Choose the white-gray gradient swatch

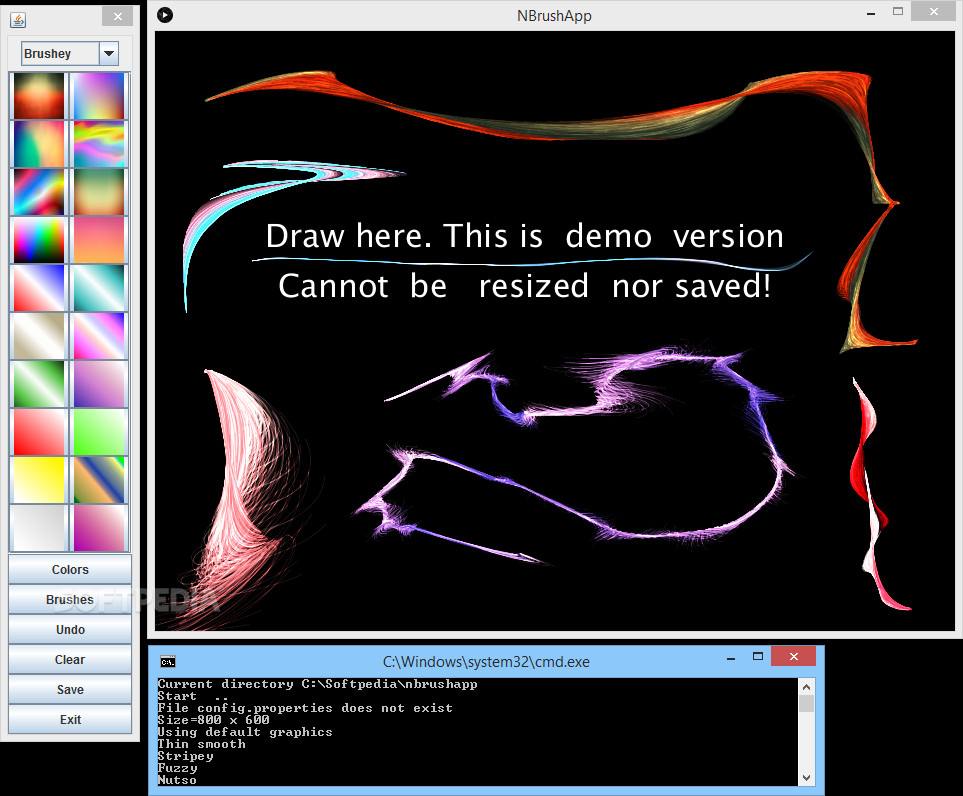(39, 528)
